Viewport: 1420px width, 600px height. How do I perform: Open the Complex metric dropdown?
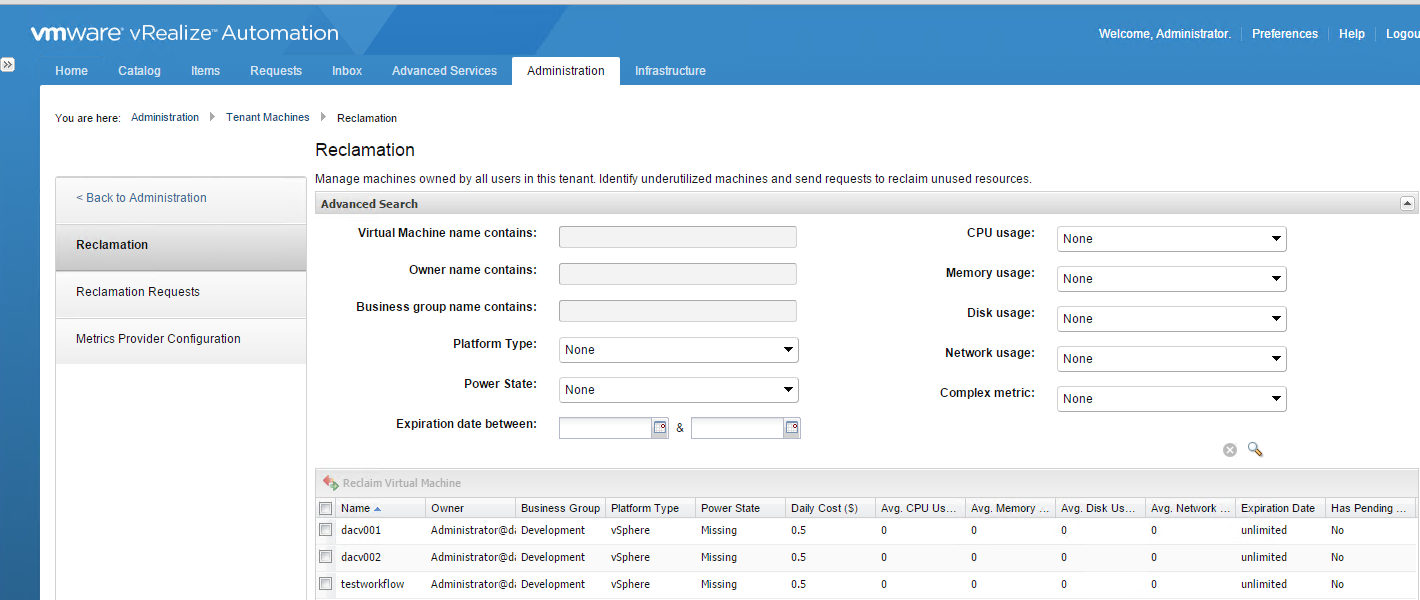[x=1172, y=399]
